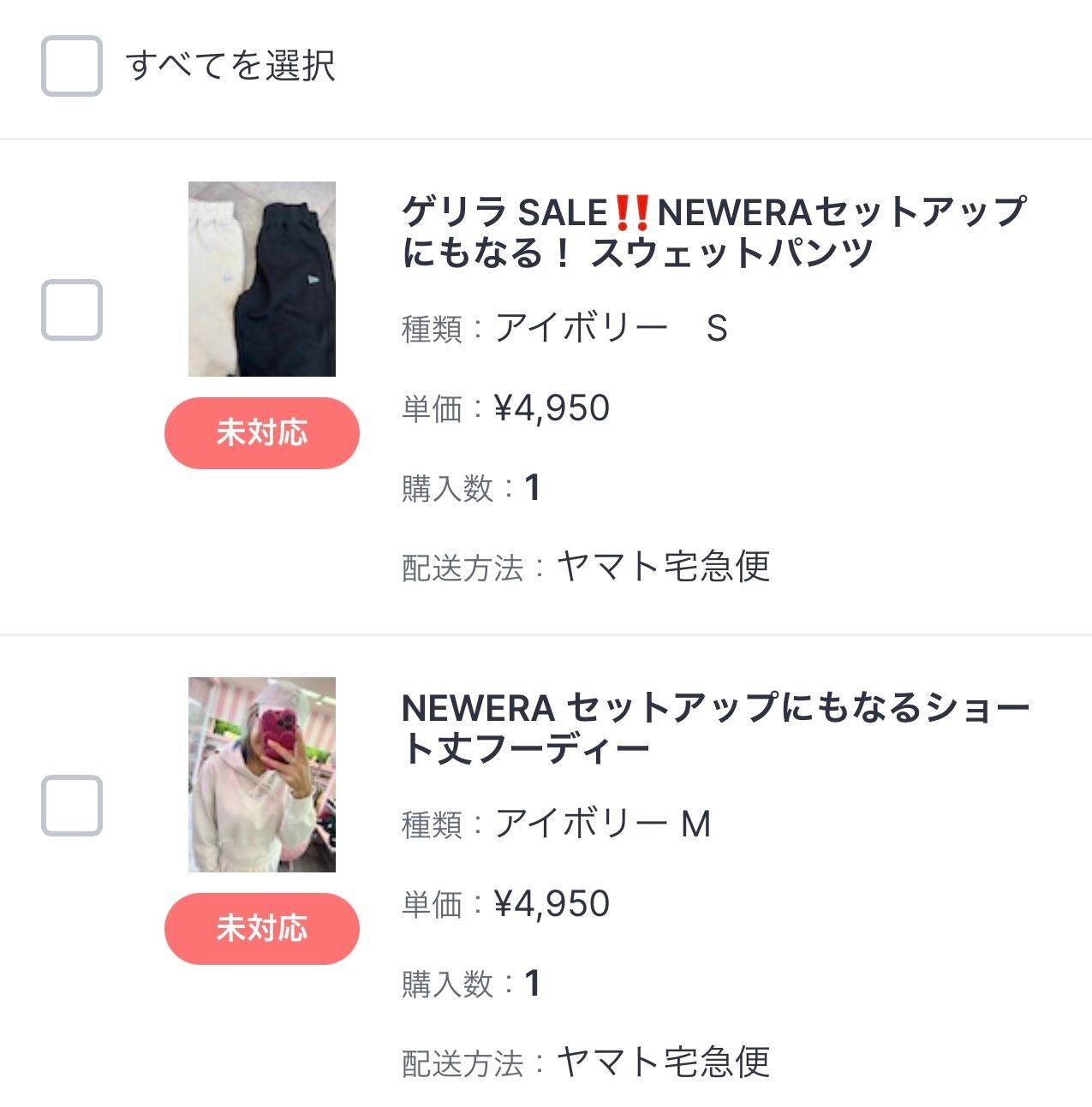Click the 購入数 quantity of the hoodie
The height and width of the screenshot is (1107, 1092).
coord(532,984)
